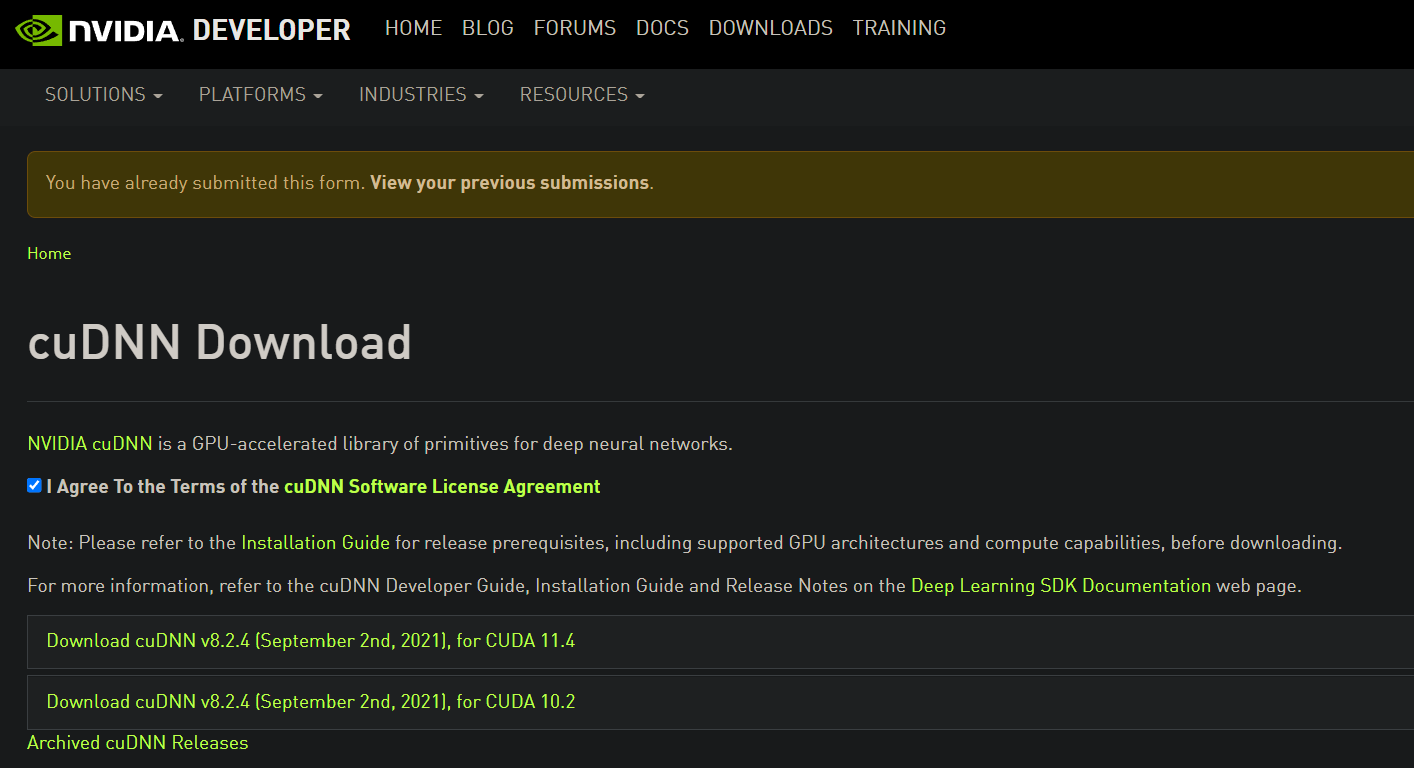Open Deep Learning SDK Documentation link
Image resolution: width=1414 pixels, height=768 pixels.
coord(1061,586)
